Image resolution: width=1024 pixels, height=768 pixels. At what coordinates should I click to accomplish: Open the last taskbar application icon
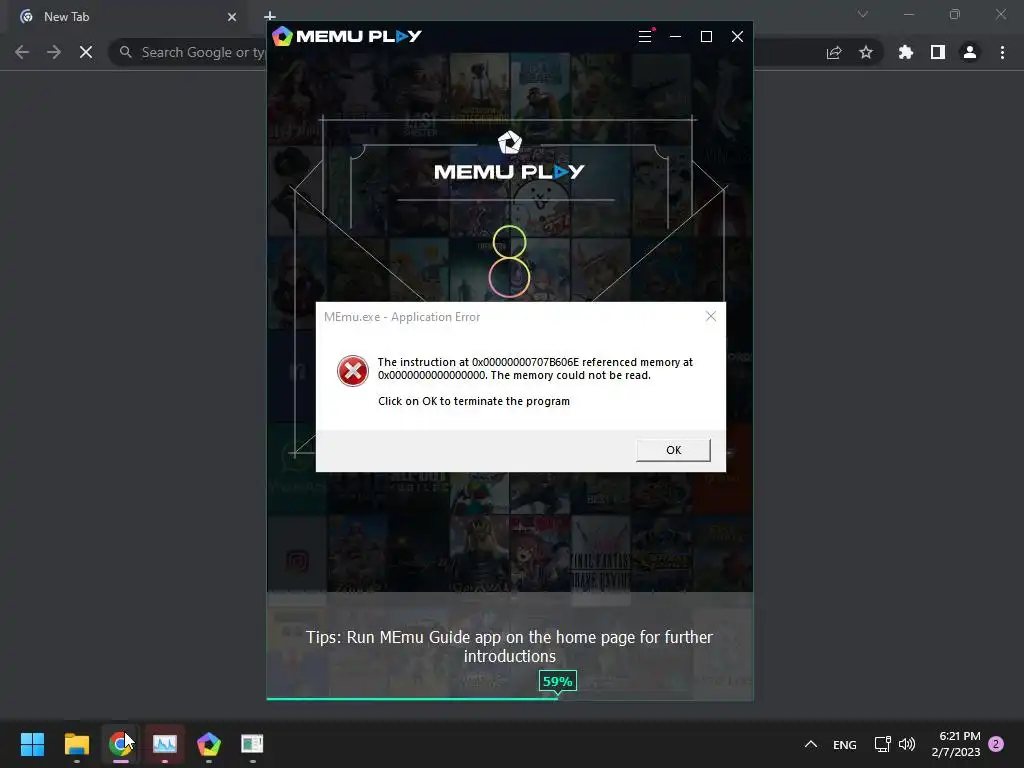tap(252, 744)
